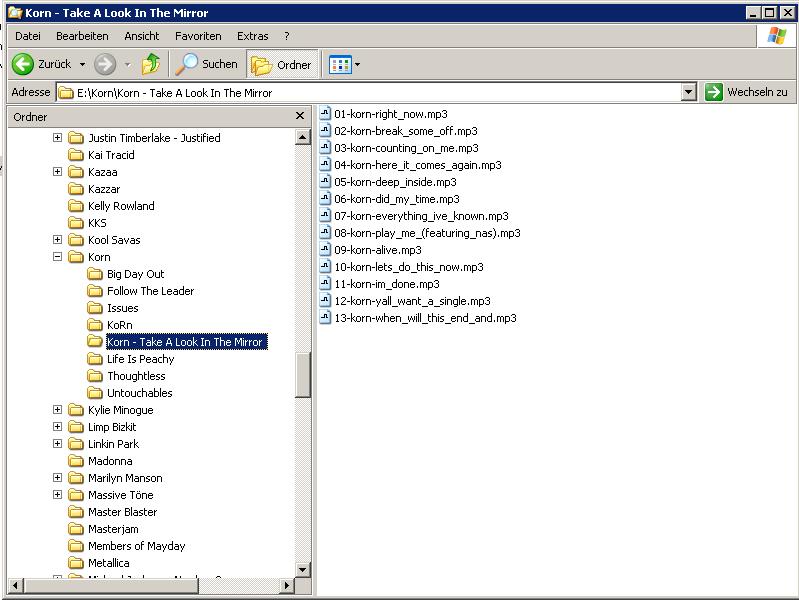The image size is (799, 600).
Task: Click the 04-korn-here_it_comes_again.mp3 file icon
Action: (x=325, y=164)
